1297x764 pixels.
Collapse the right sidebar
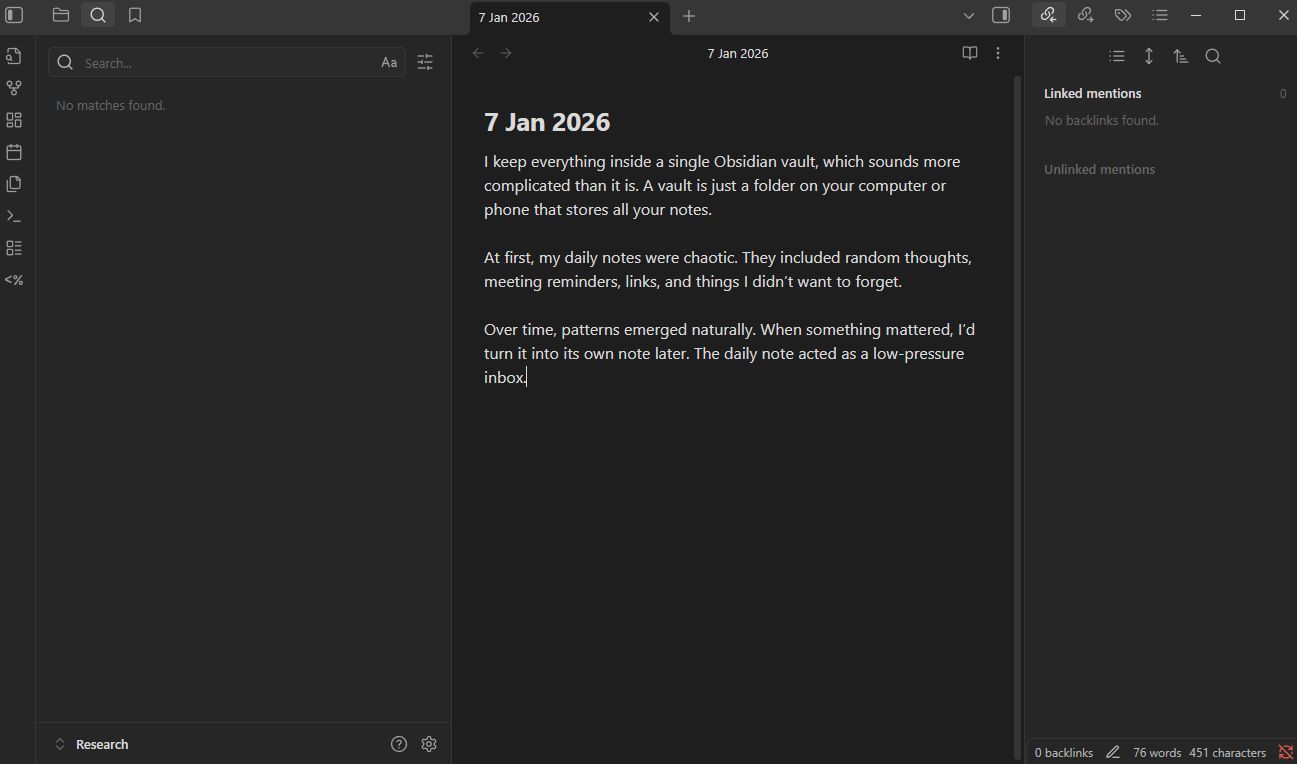pyautogui.click(x=1001, y=15)
